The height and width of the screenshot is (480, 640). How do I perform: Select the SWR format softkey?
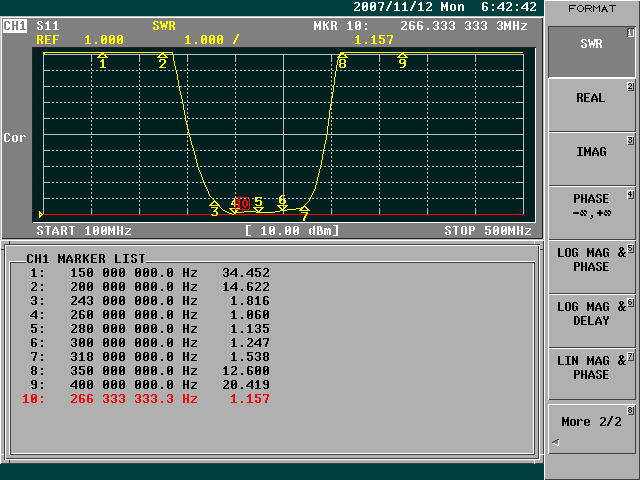point(591,52)
